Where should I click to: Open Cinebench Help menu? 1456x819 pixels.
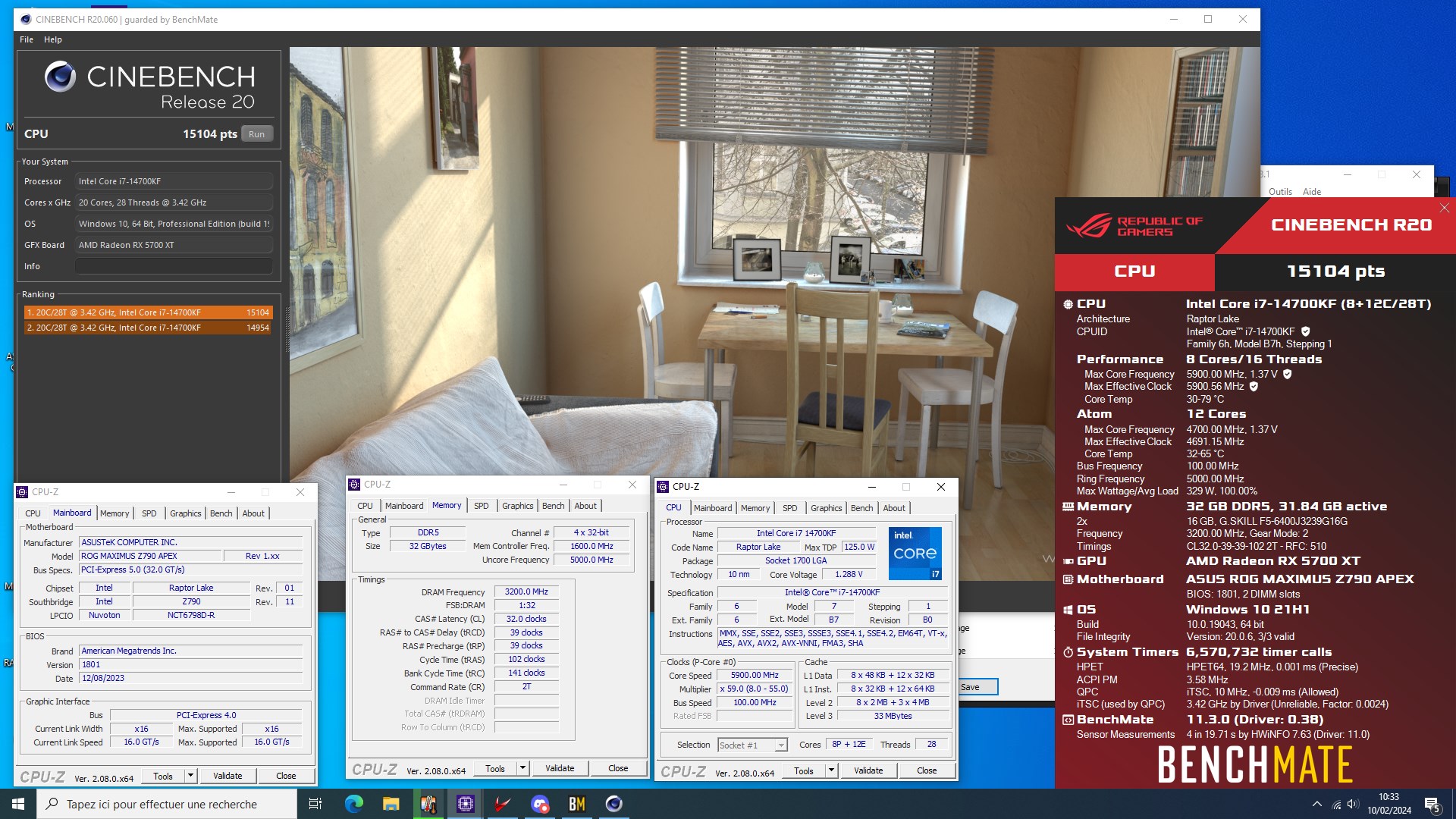point(53,39)
